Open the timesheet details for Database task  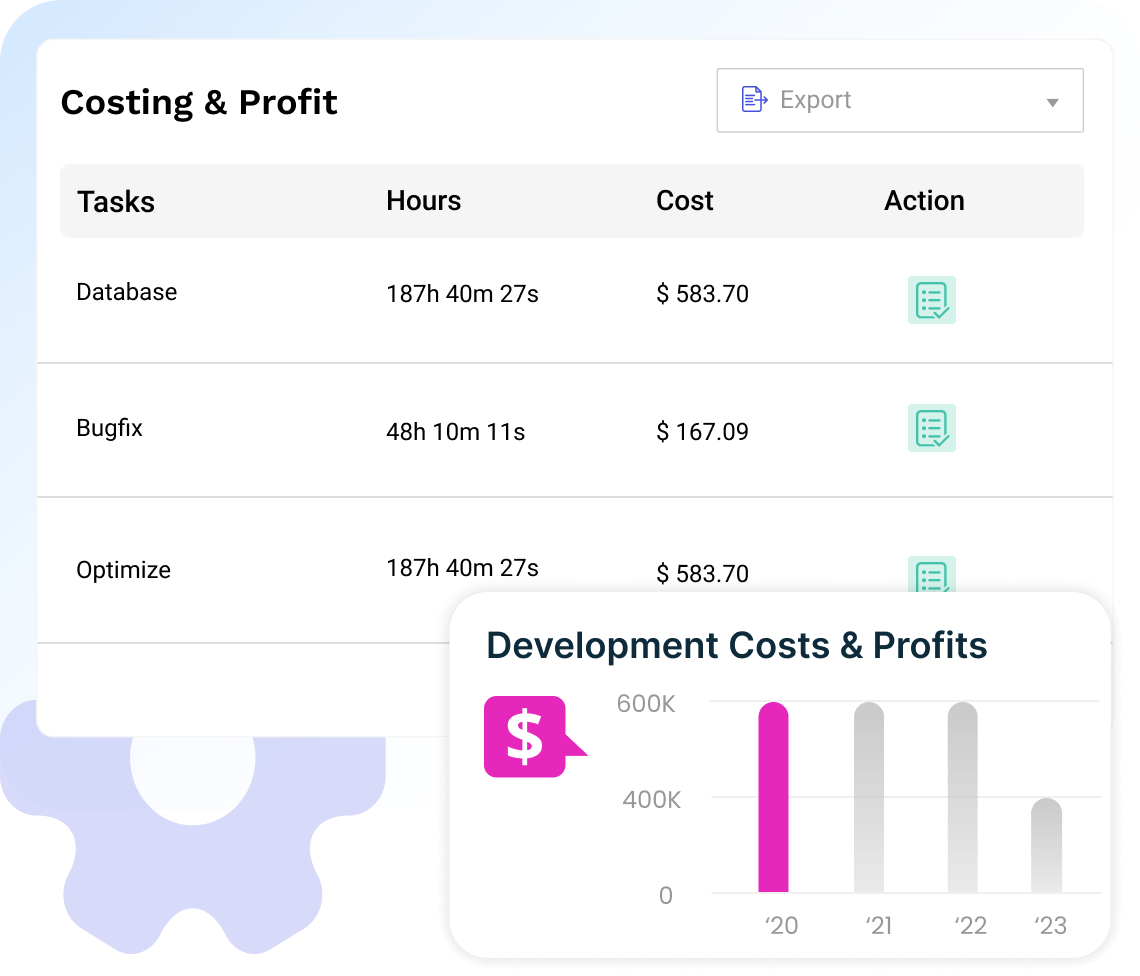coord(931,300)
